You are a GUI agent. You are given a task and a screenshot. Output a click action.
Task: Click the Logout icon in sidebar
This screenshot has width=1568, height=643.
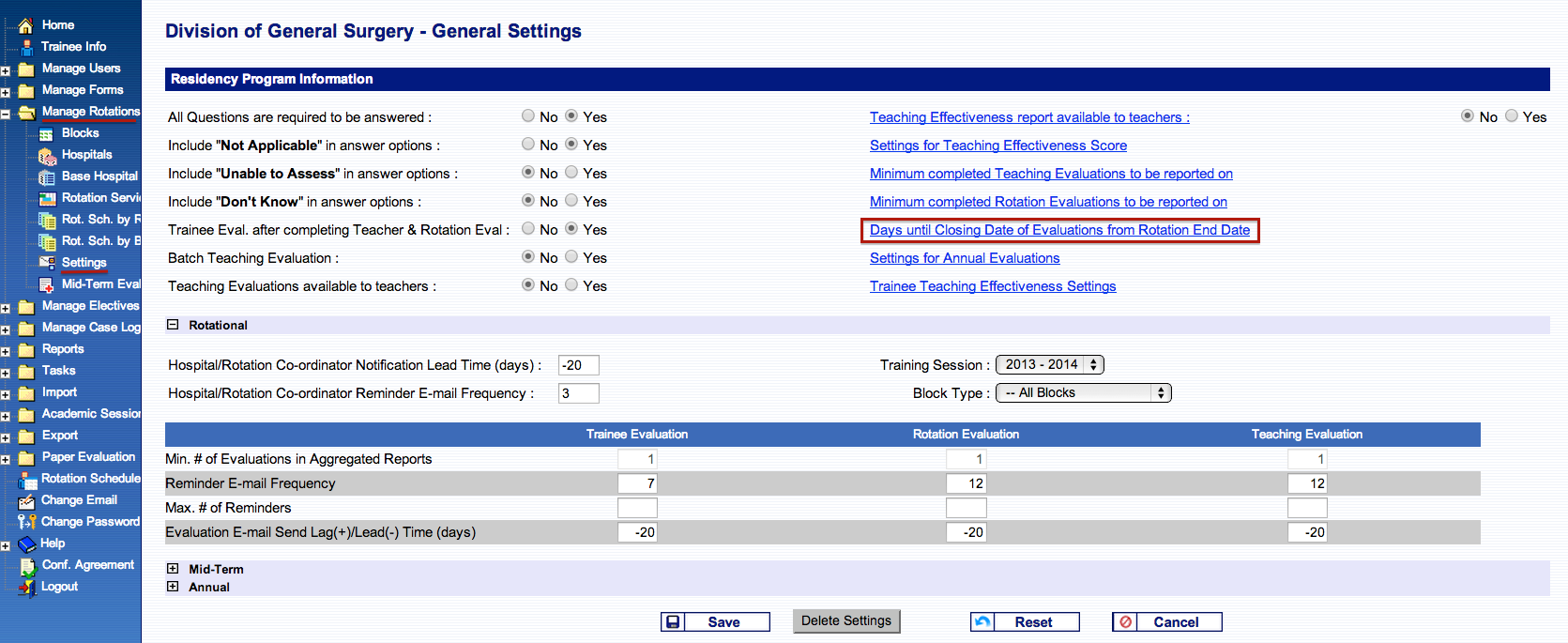27,587
